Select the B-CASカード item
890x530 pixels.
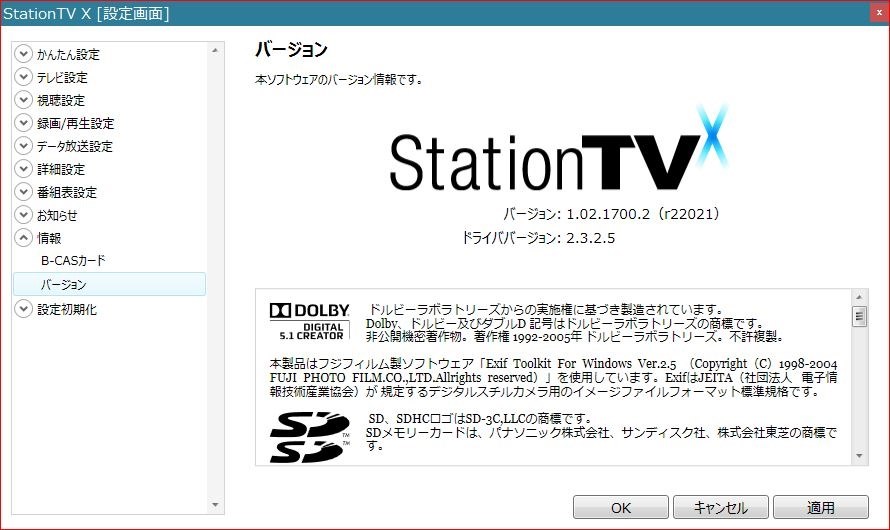coord(73,260)
